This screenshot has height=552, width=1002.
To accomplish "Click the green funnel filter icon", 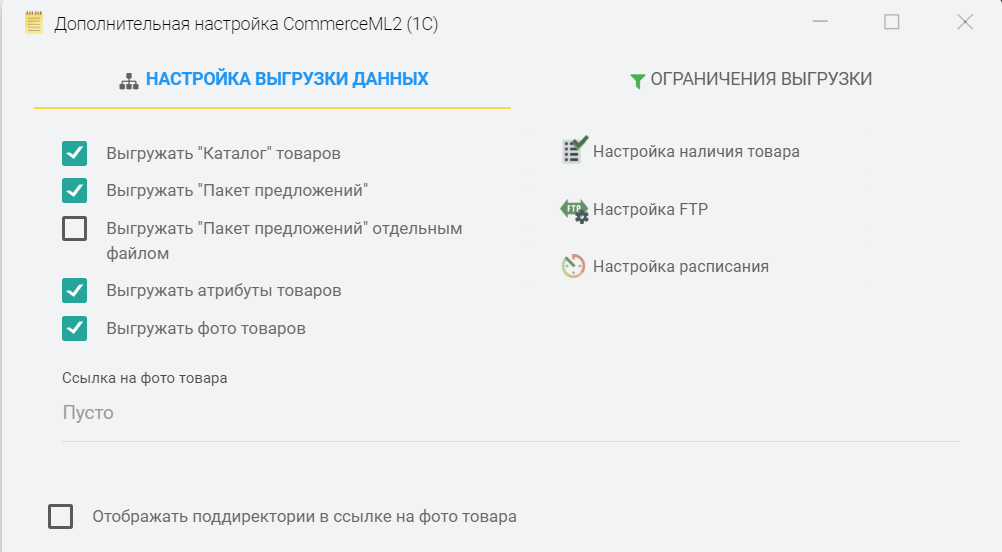I will pyautogui.click(x=637, y=81).
